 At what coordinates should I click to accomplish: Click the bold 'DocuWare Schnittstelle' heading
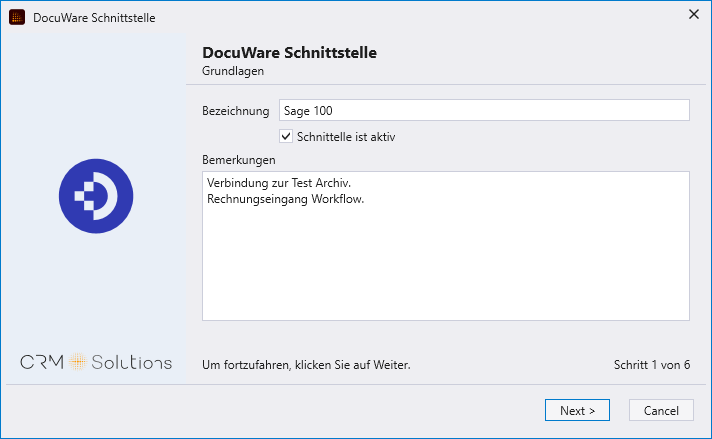pos(289,53)
